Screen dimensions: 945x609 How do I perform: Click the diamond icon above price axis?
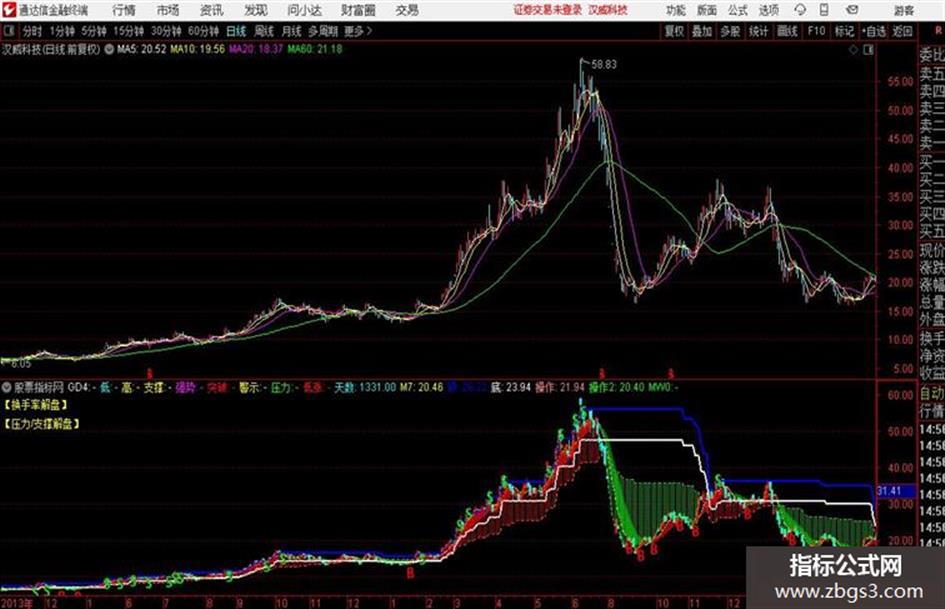point(853,50)
